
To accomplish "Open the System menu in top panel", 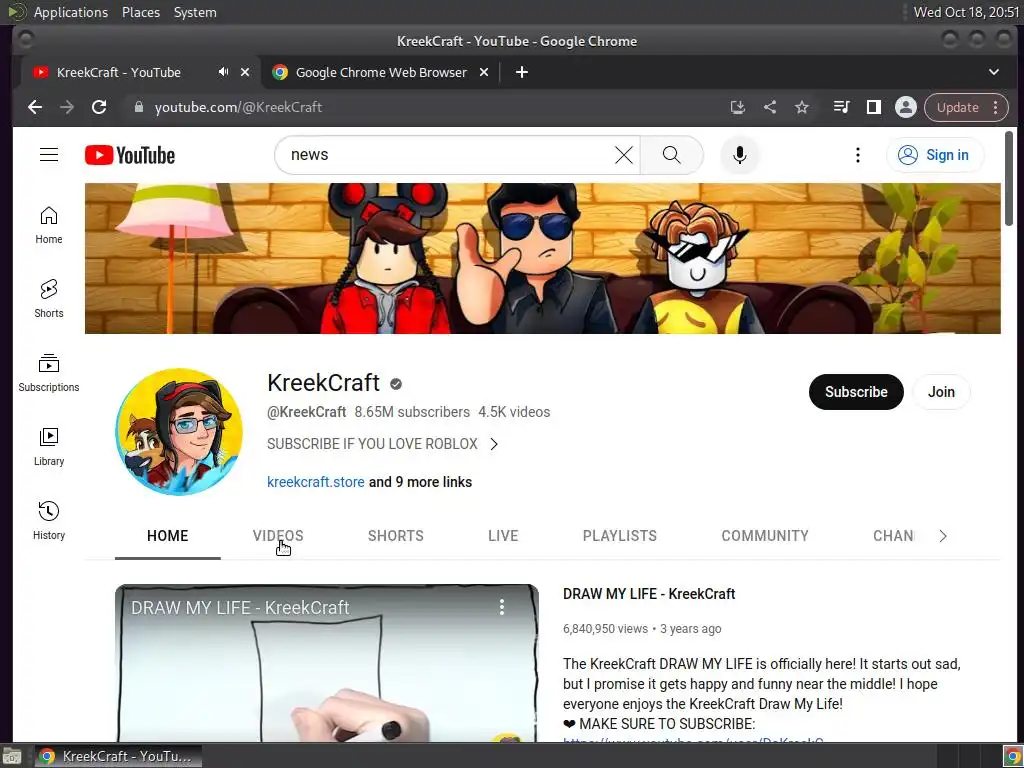I will (x=195, y=12).
